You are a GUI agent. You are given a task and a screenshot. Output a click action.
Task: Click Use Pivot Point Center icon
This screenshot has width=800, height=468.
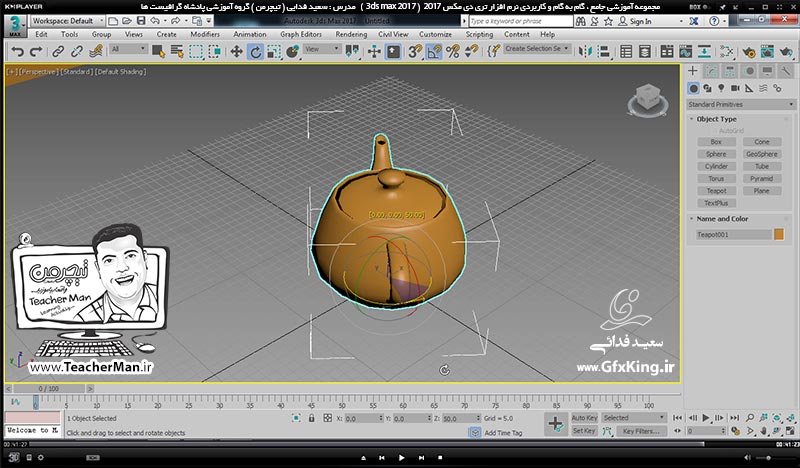(352, 52)
